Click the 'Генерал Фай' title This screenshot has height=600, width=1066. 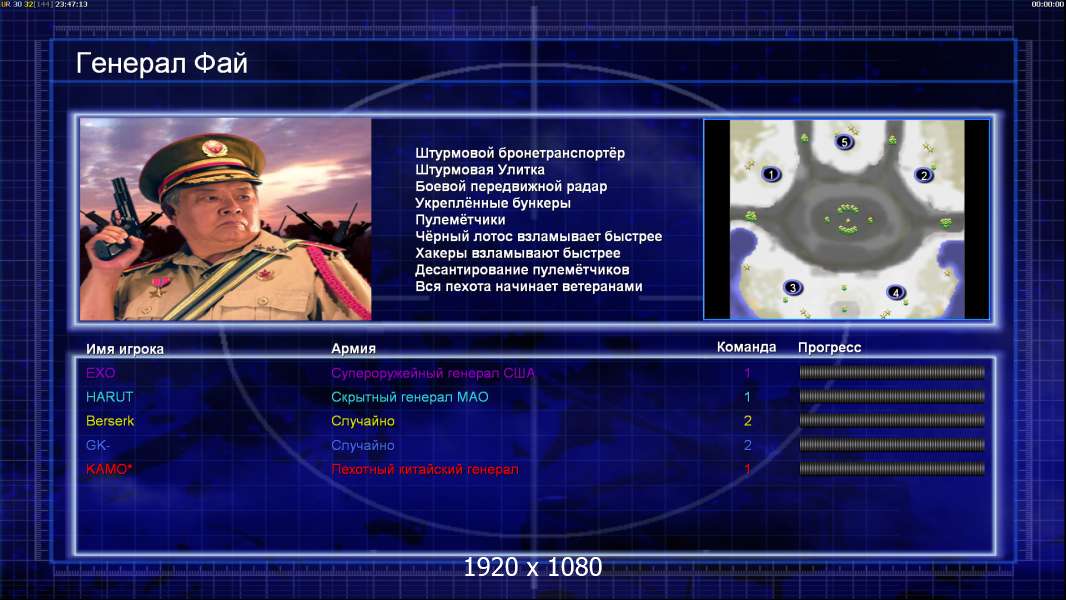(x=161, y=63)
